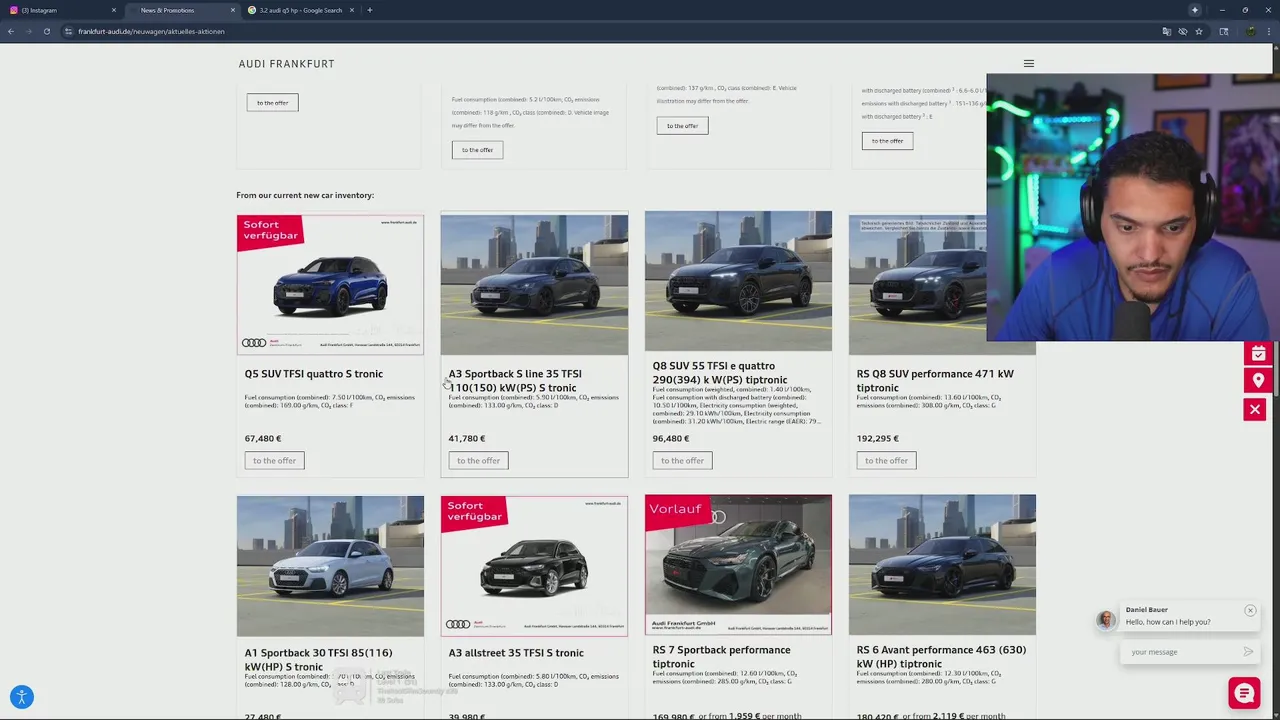Click the translate page icon

tap(1166, 31)
